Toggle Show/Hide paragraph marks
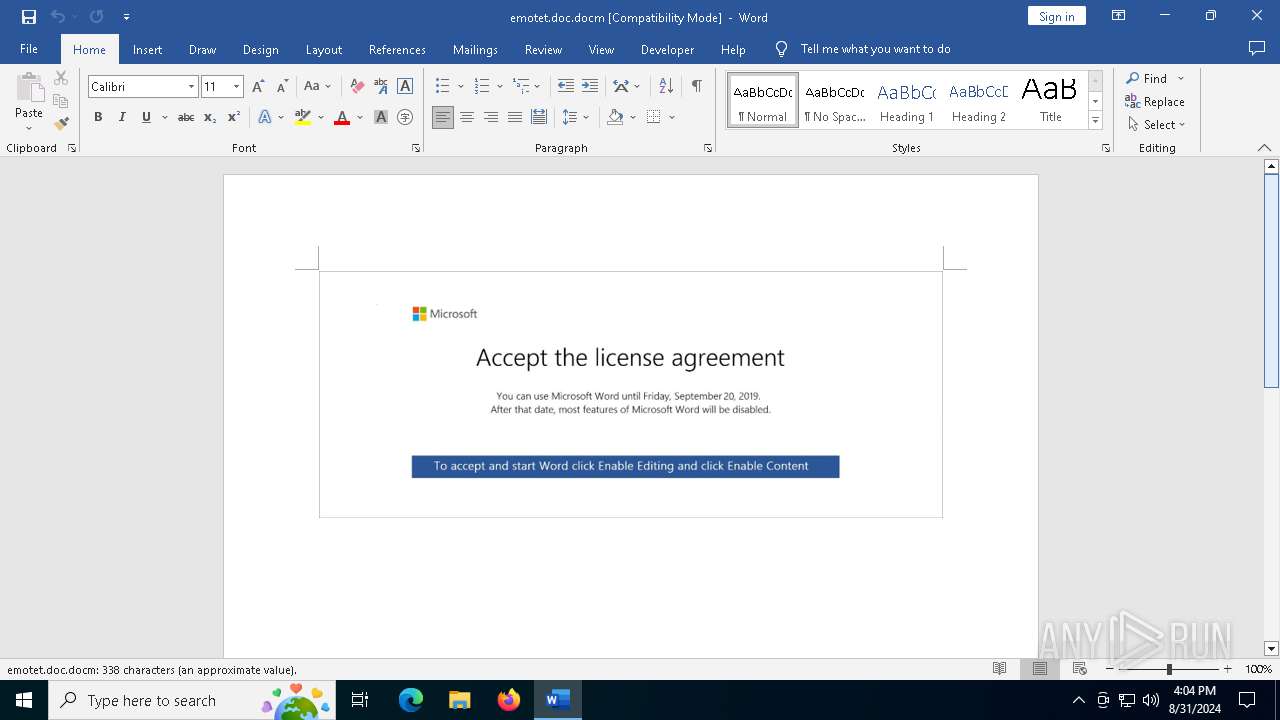This screenshot has width=1280, height=720. coord(697,87)
